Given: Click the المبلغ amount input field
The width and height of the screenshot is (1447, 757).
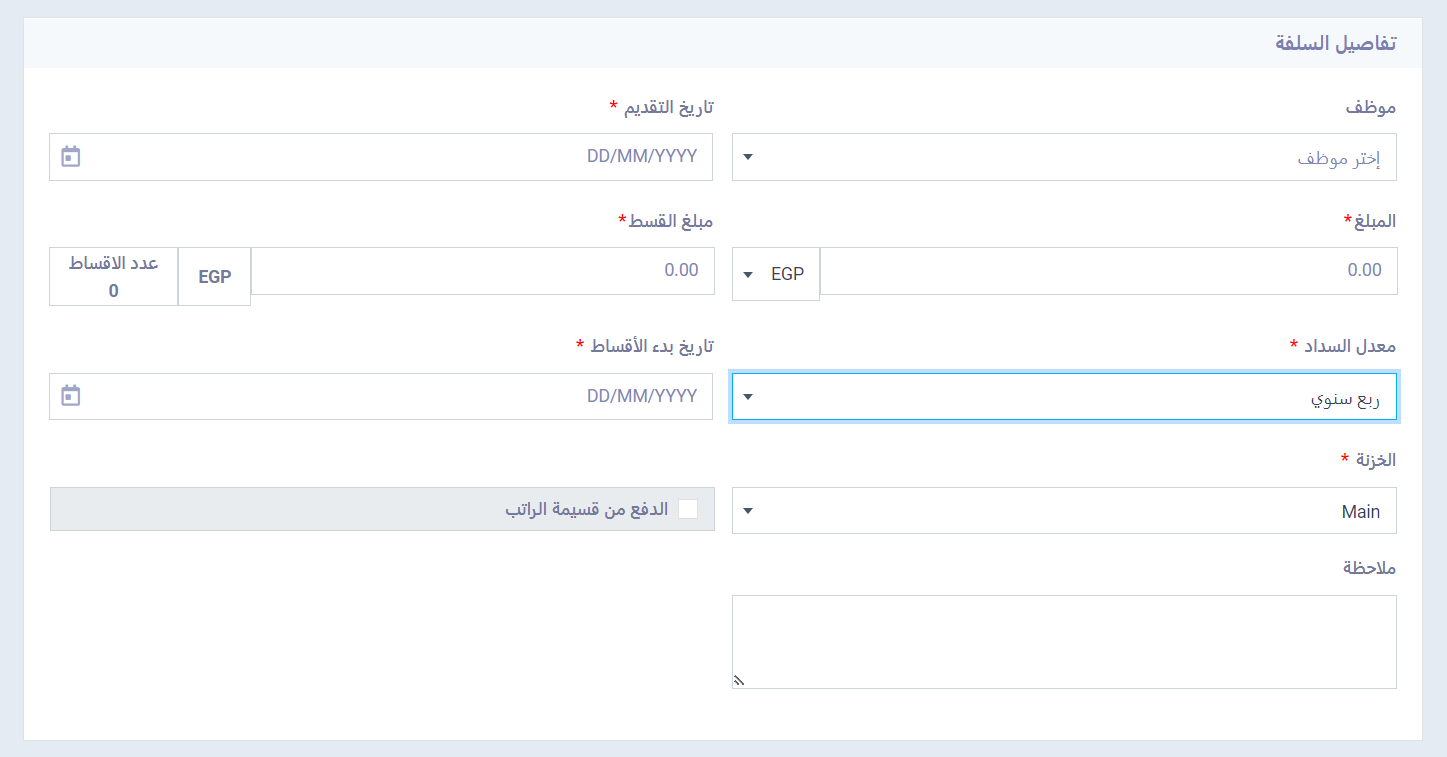Looking at the screenshot, I should (1108, 271).
